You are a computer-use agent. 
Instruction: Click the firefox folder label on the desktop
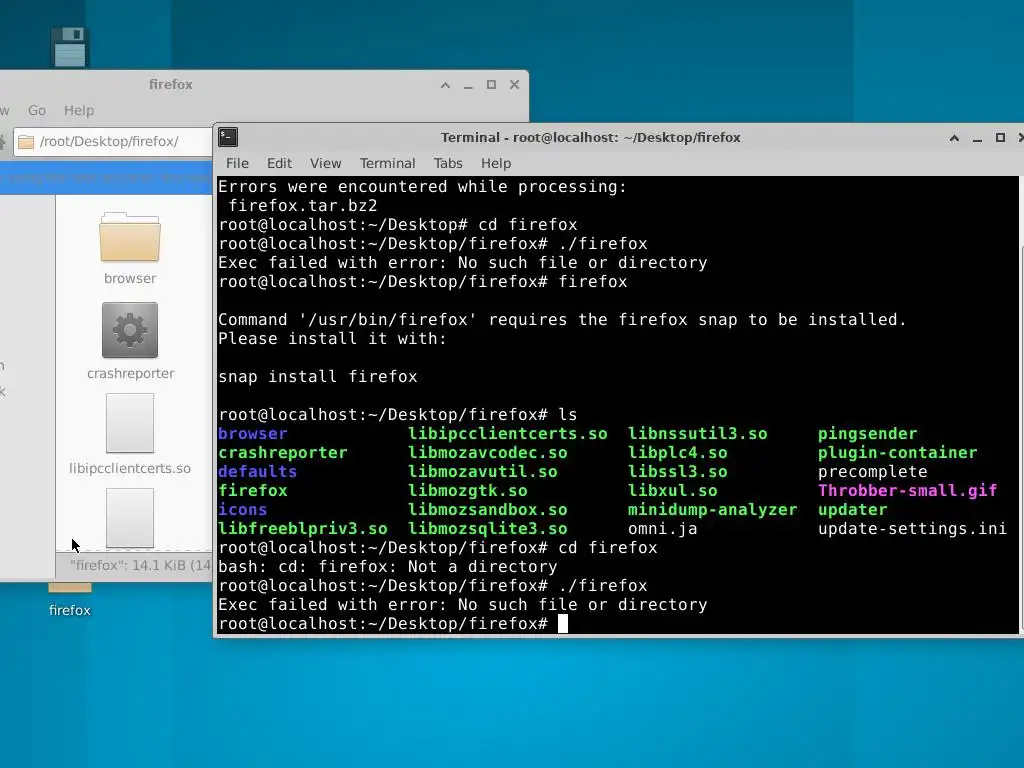[x=69, y=611]
